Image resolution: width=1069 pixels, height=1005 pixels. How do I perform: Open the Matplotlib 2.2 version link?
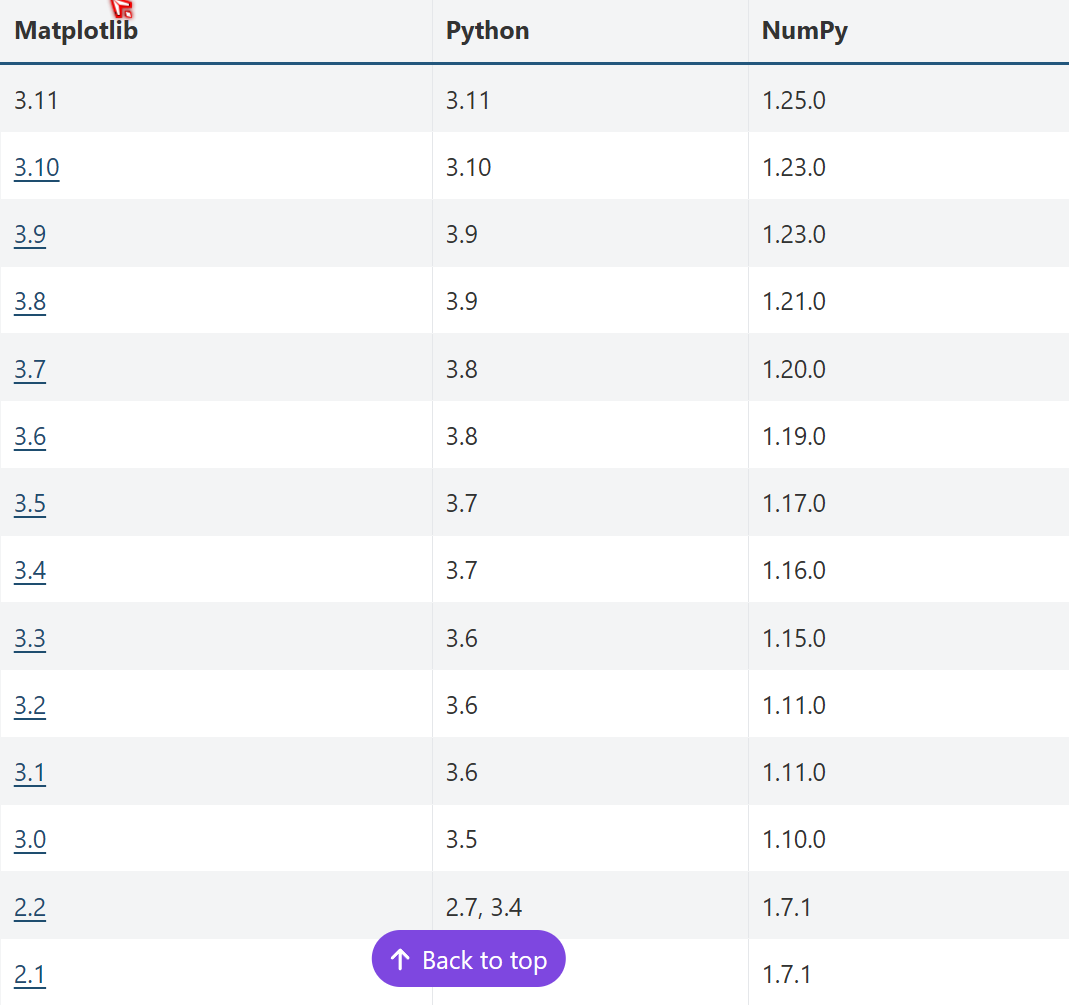pyautogui.click(x=30, y=907)
